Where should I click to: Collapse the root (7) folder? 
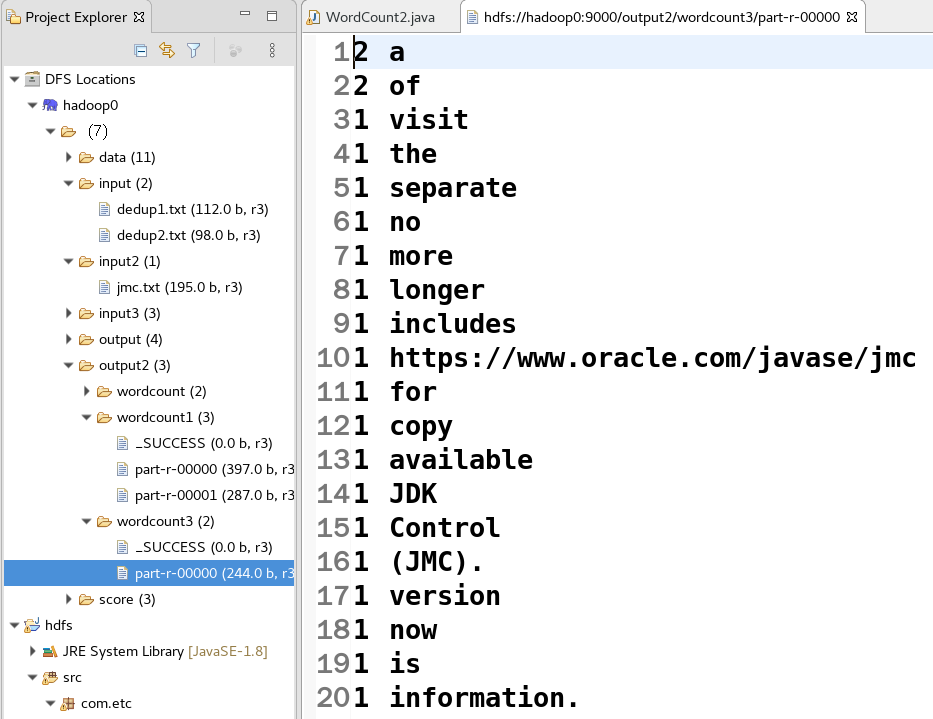click(x=51, y=131)
